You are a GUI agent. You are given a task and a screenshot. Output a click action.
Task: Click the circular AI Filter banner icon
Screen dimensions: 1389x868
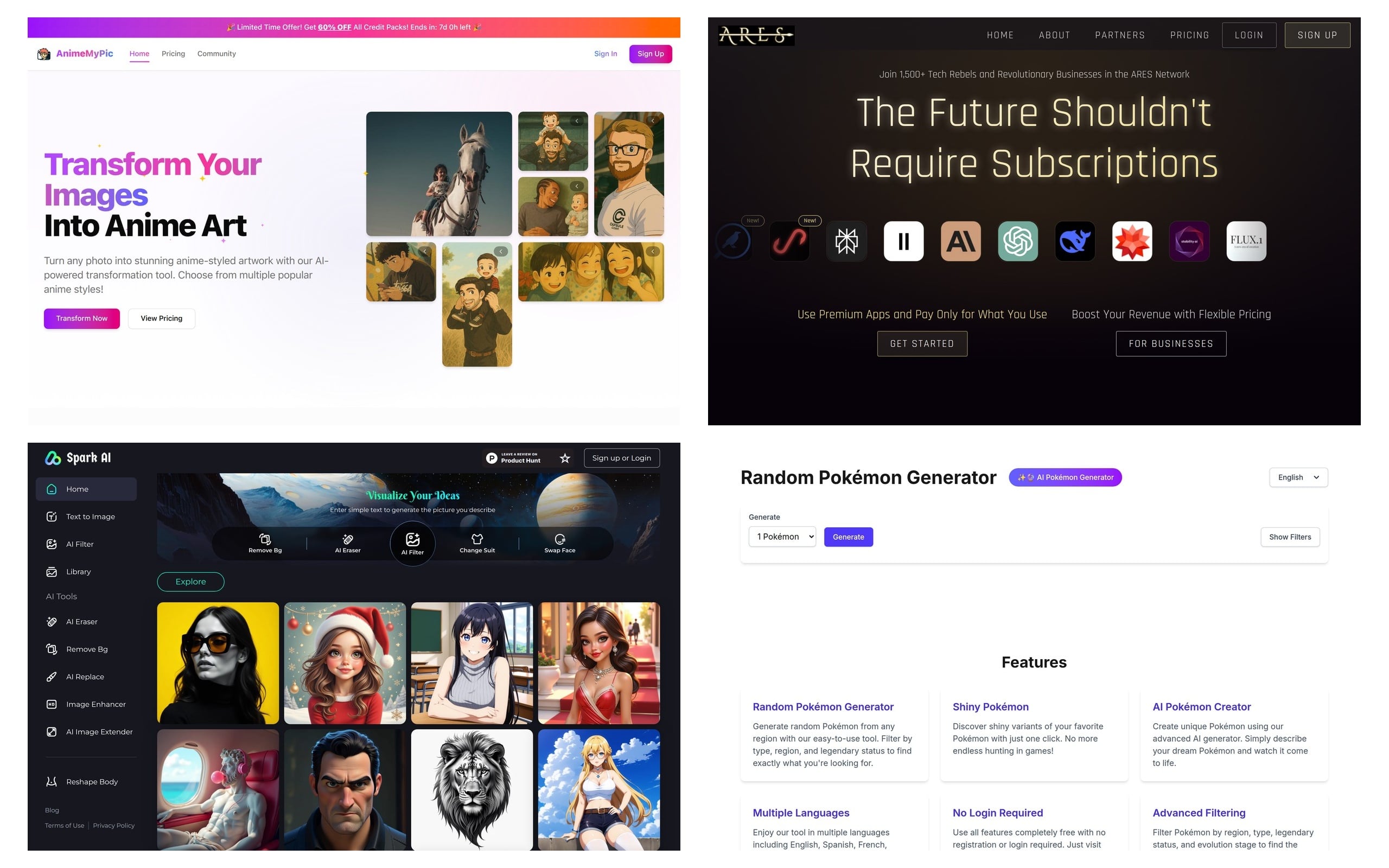click(x=413, y=543)
